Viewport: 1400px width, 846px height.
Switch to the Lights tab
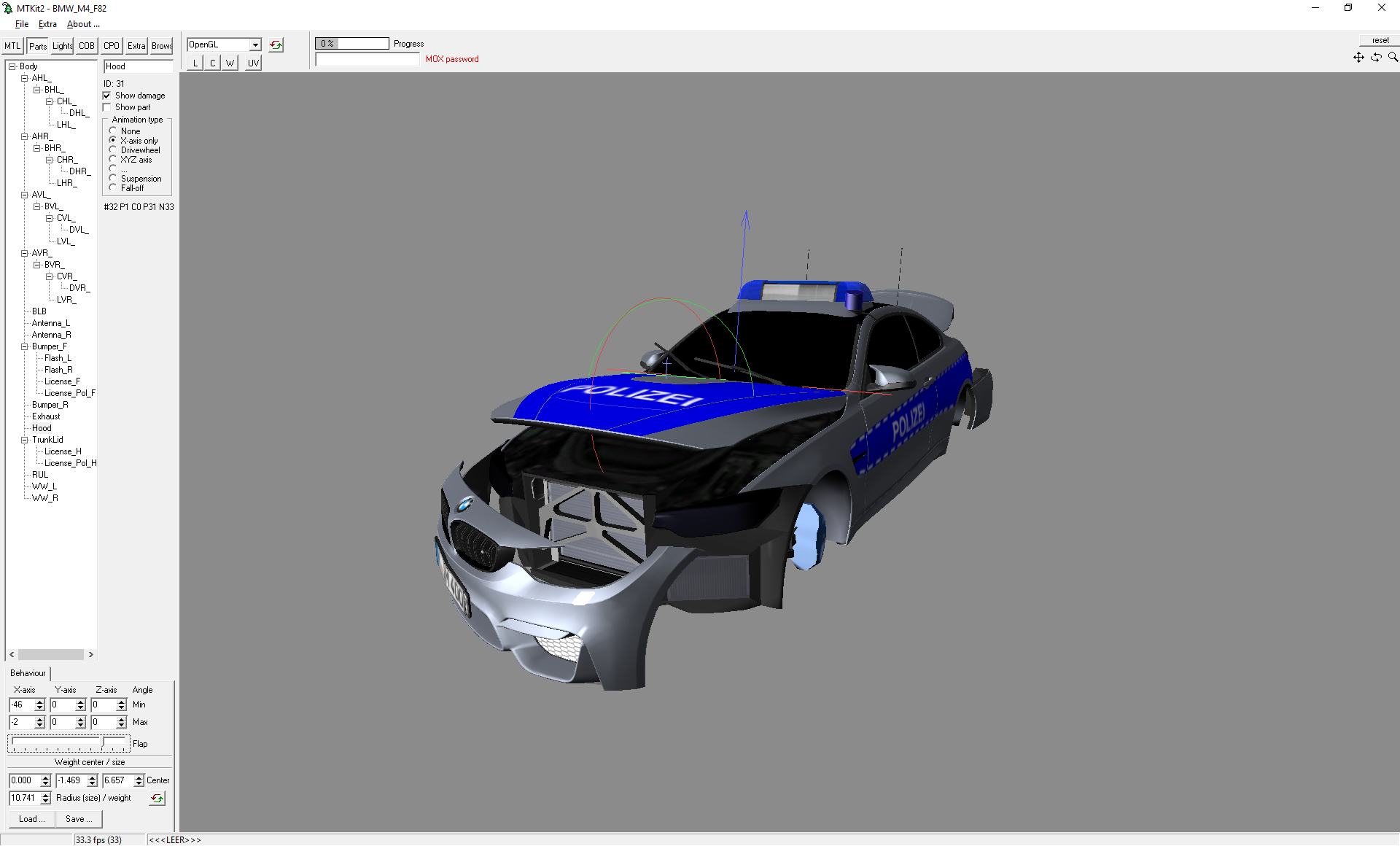[63, 46]
